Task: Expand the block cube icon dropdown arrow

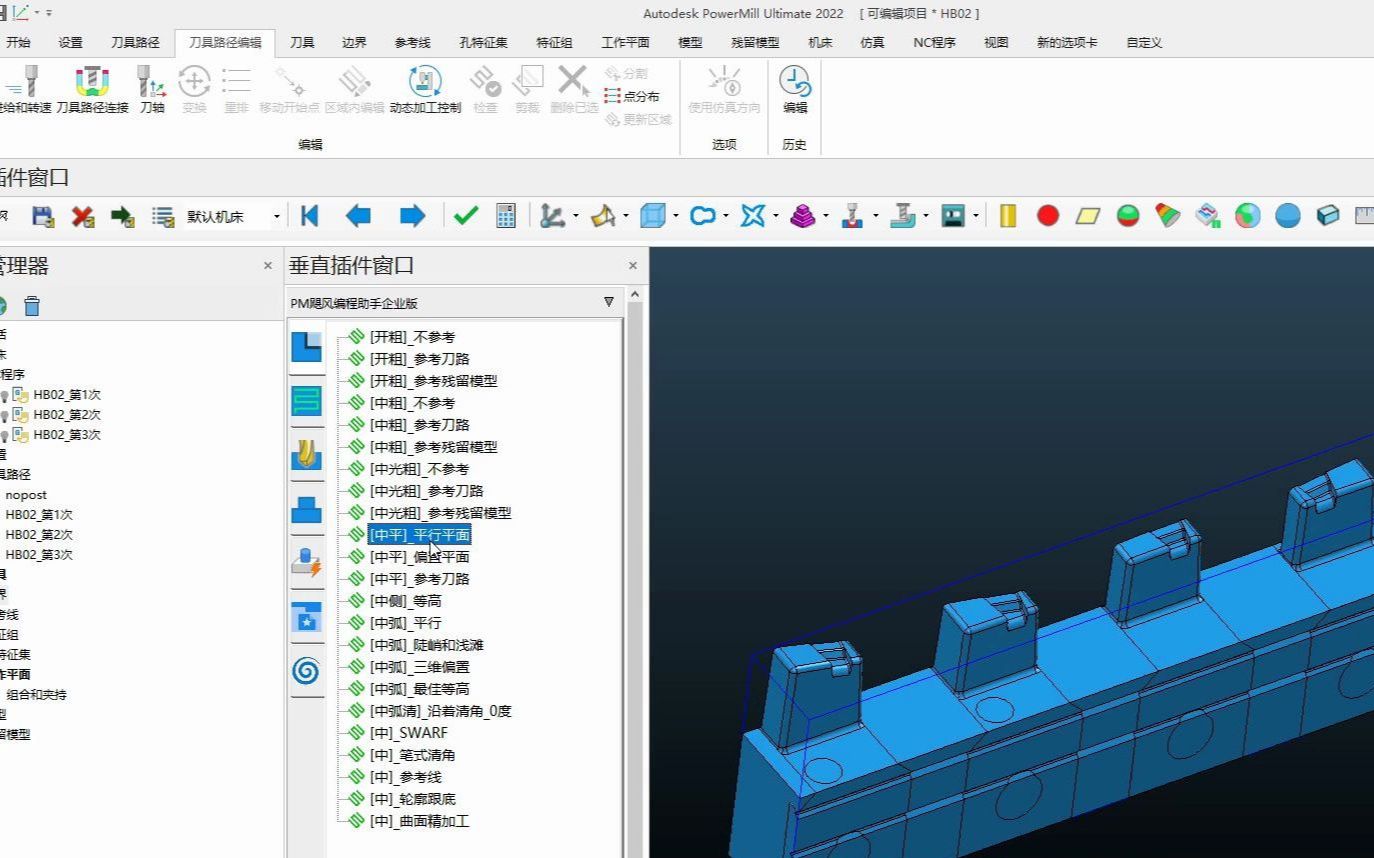Action: click(676, 216)
